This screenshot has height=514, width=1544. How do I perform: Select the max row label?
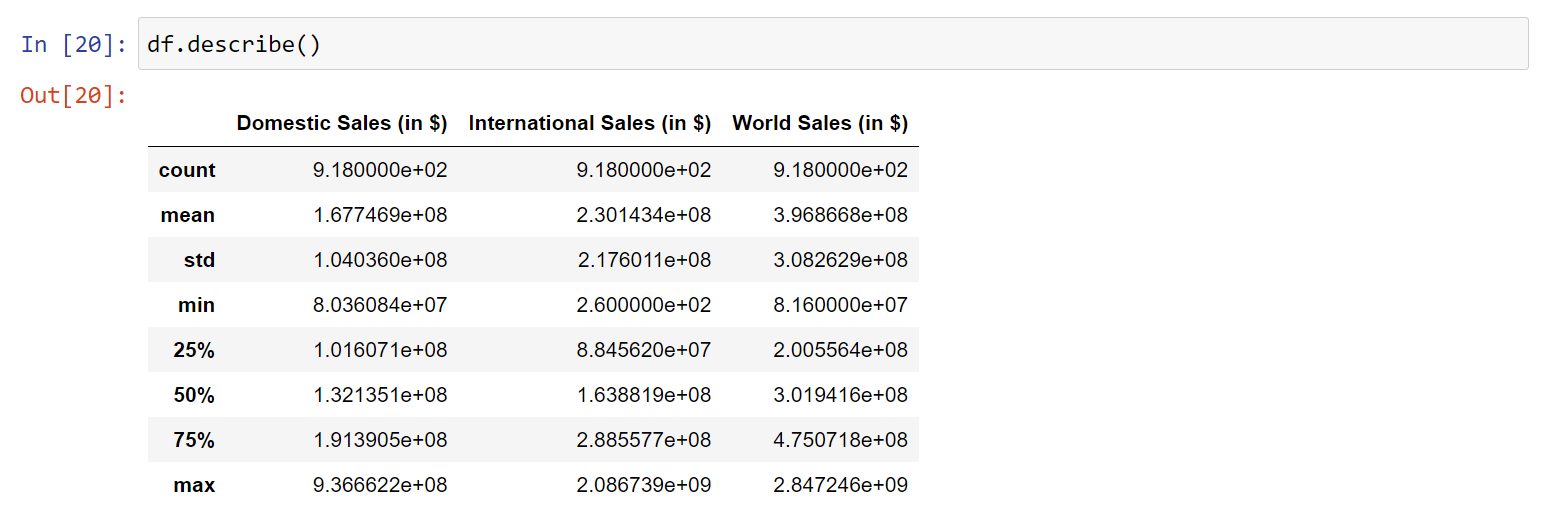(194, 485)
